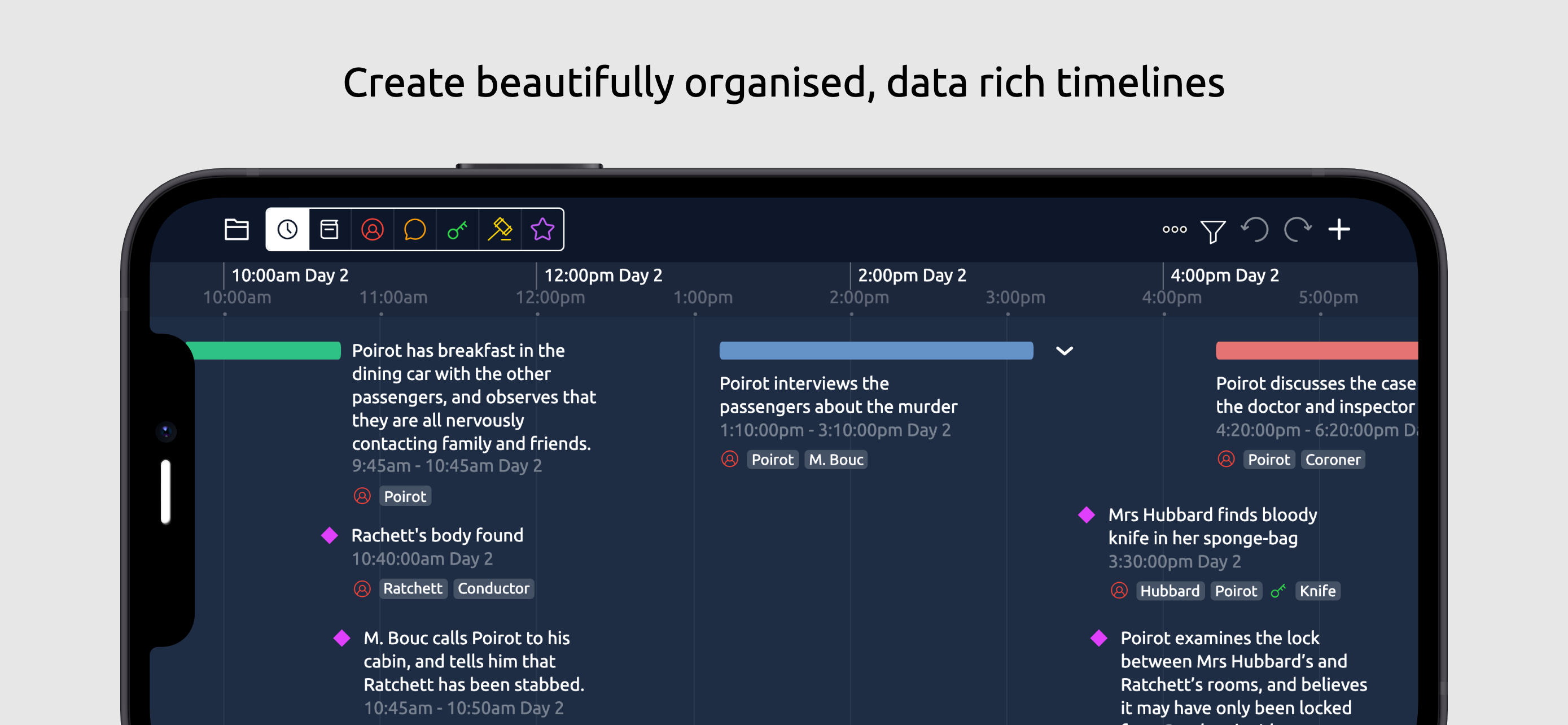Viewport: 1568px width, 725px height.
Task: Collapse the interviews event chevron
Action: (1064, 351)
